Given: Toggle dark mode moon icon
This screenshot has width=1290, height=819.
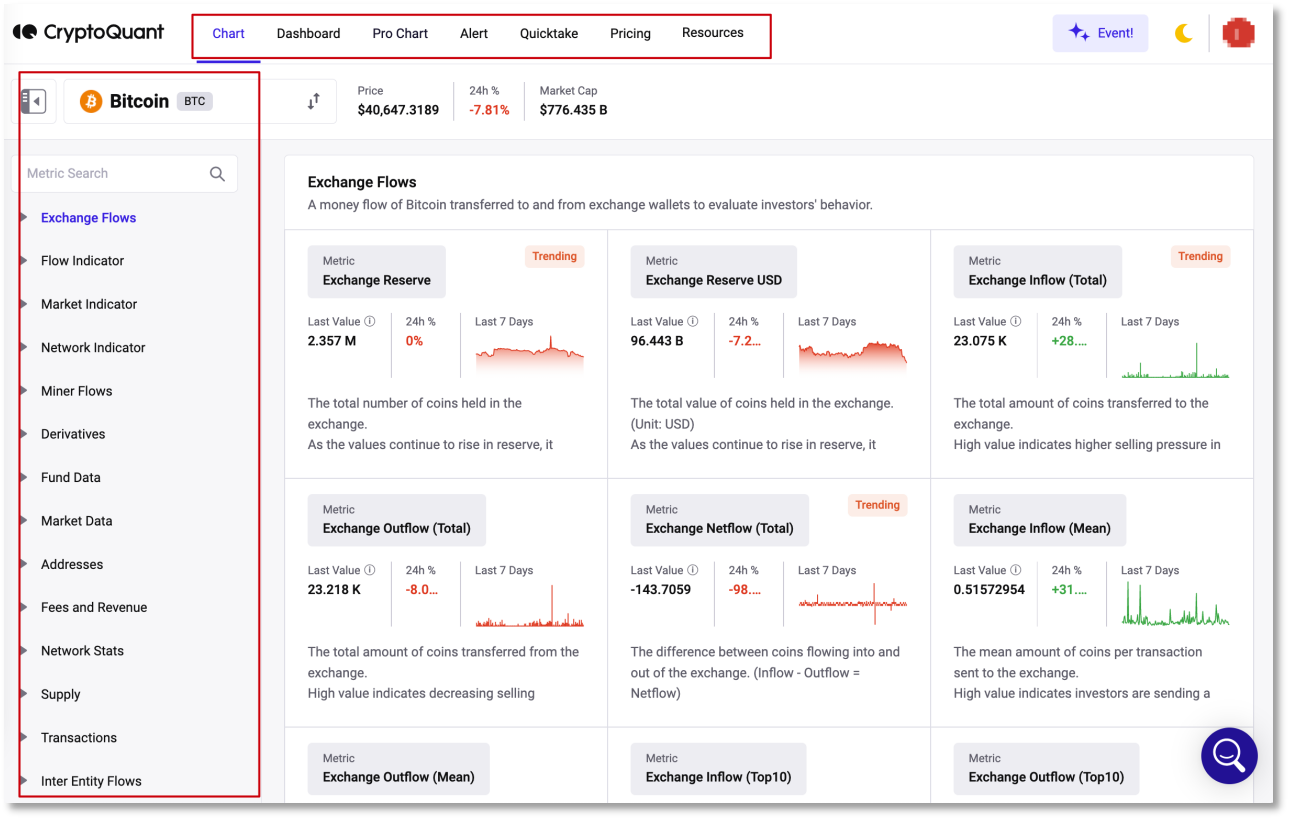Looking at the screenshot, I should [x=1184, y=33].
